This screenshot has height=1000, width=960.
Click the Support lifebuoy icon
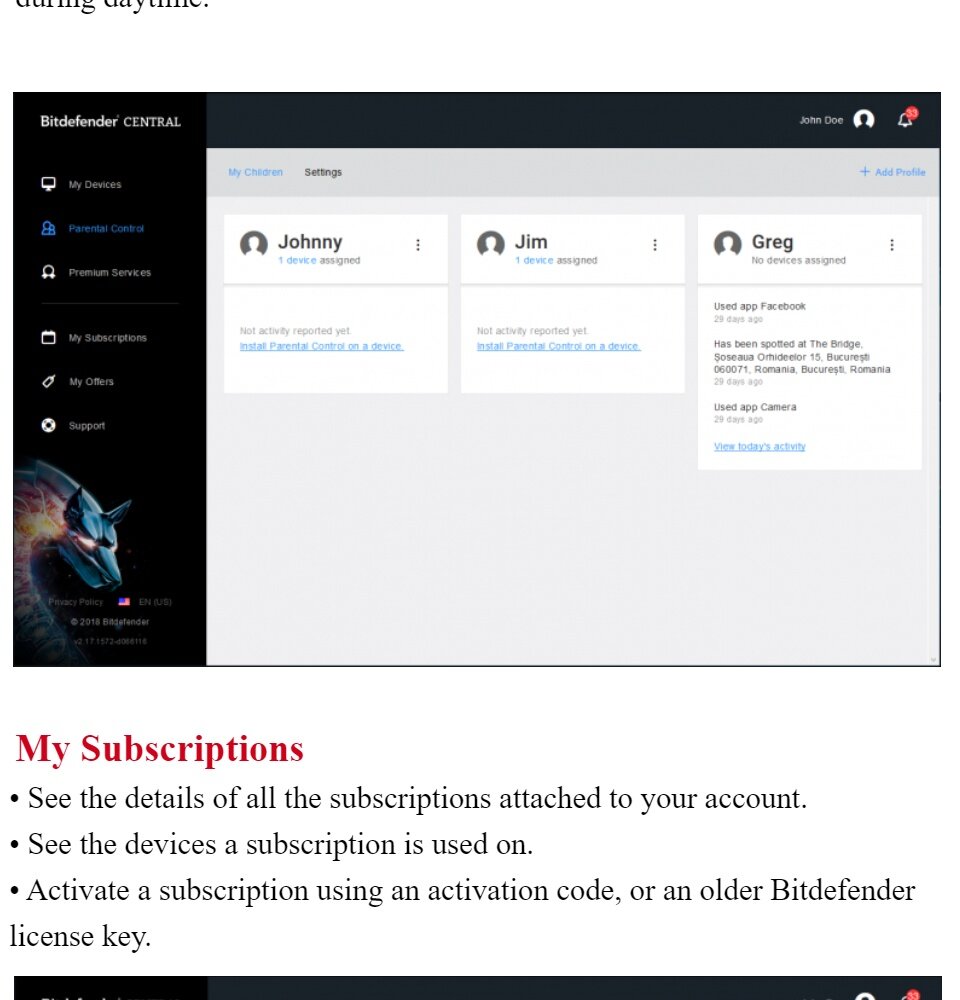click(48, 425)
